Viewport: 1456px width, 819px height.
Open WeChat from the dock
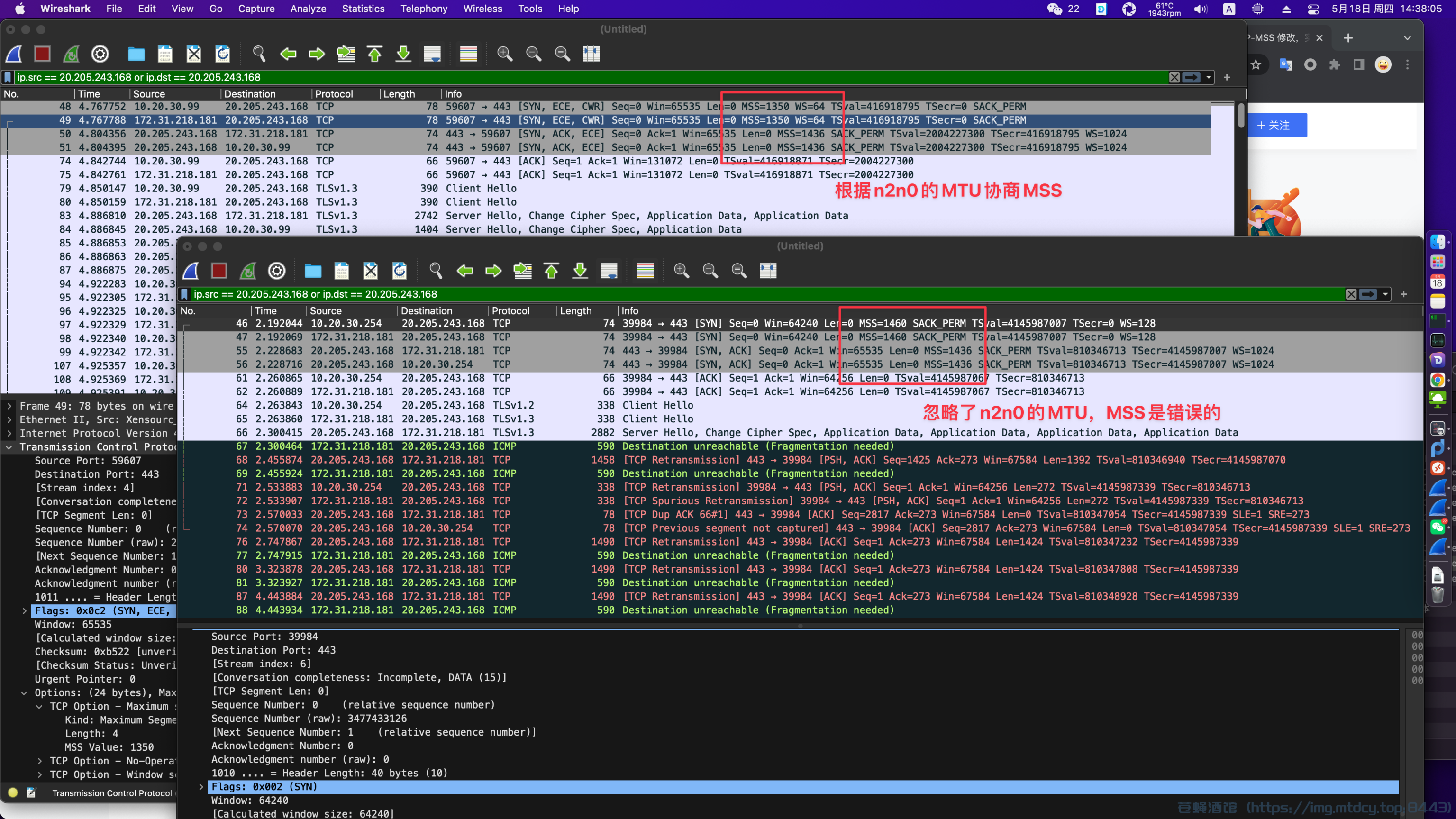point(1438,528)
